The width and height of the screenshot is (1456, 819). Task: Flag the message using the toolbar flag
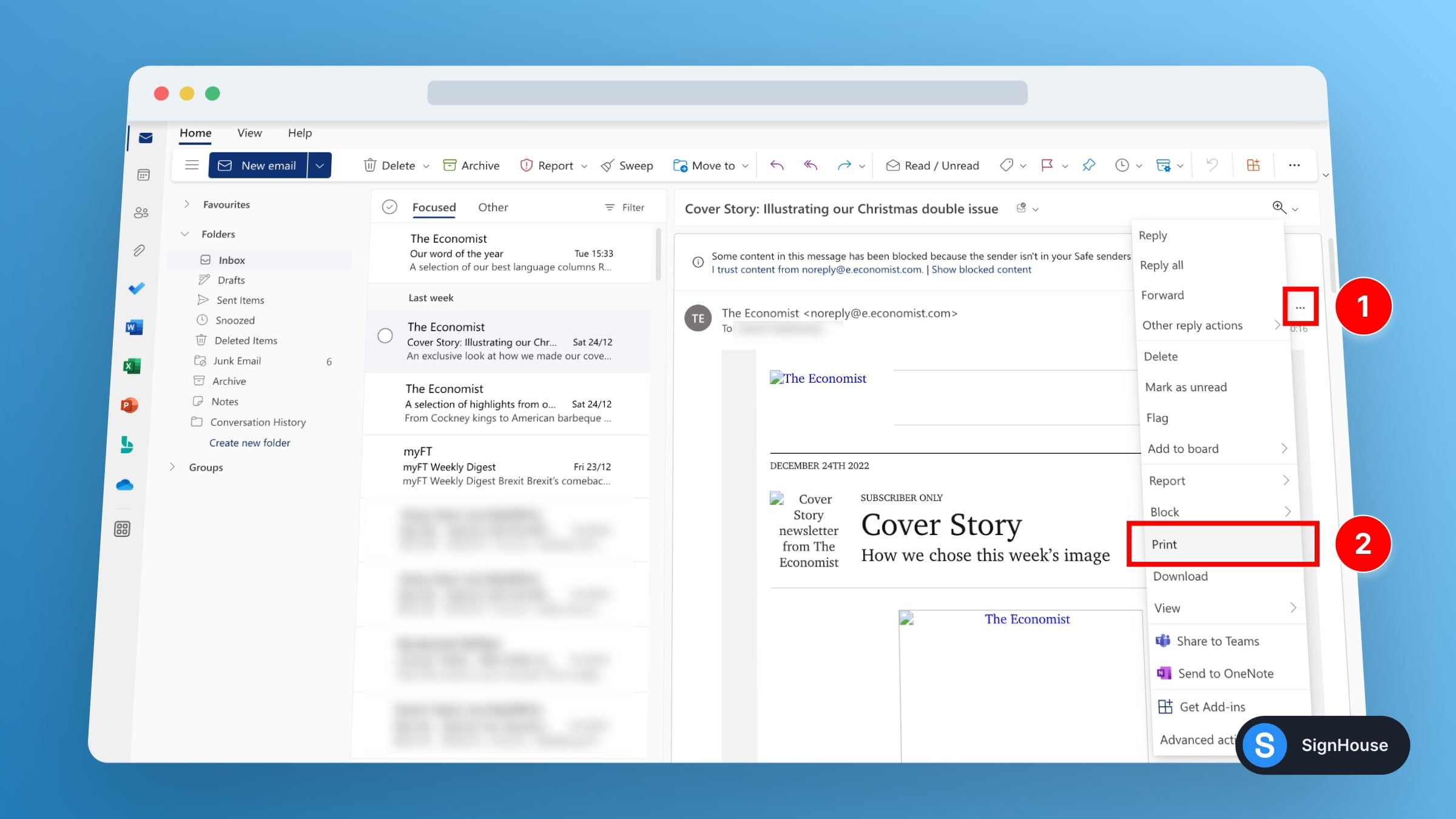[1046, 165]
